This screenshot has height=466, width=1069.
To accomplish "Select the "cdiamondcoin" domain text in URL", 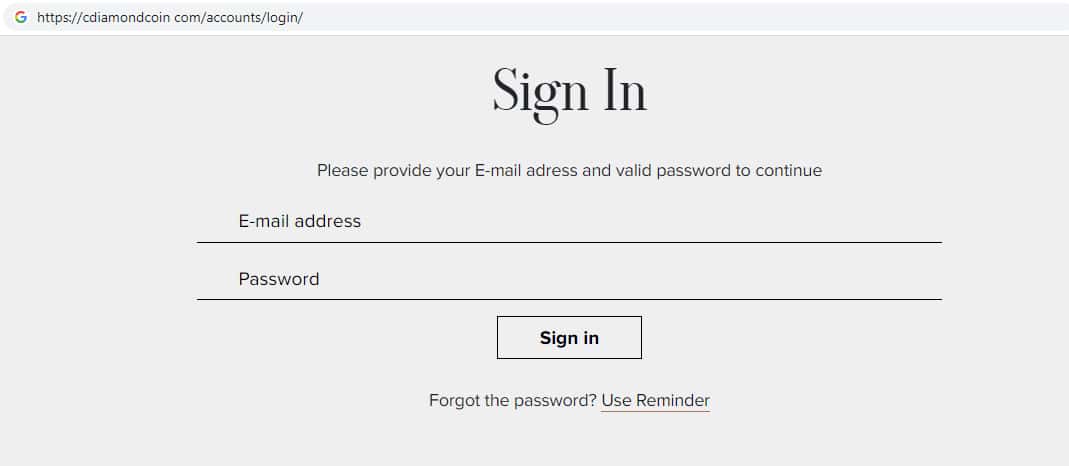I will pos(127,18).
